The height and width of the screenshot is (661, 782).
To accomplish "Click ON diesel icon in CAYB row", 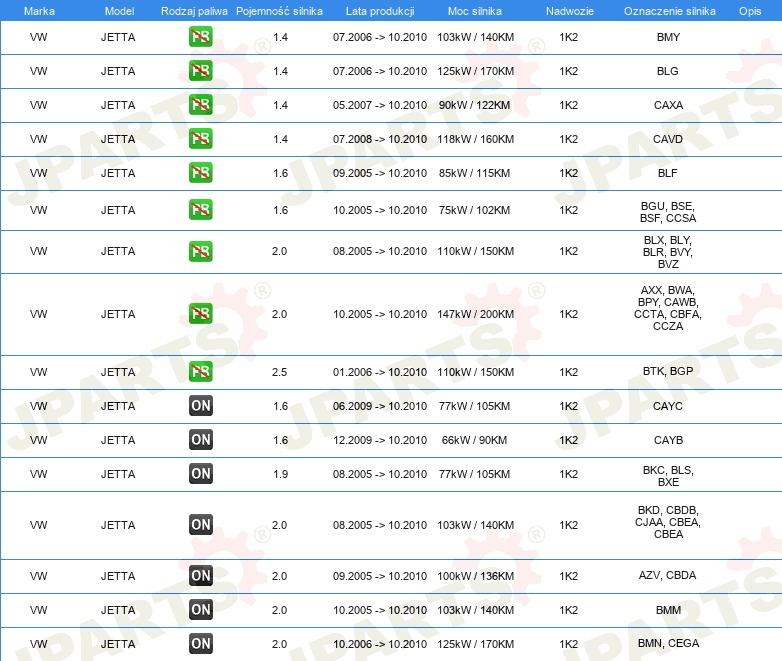I will coord(200,440).
